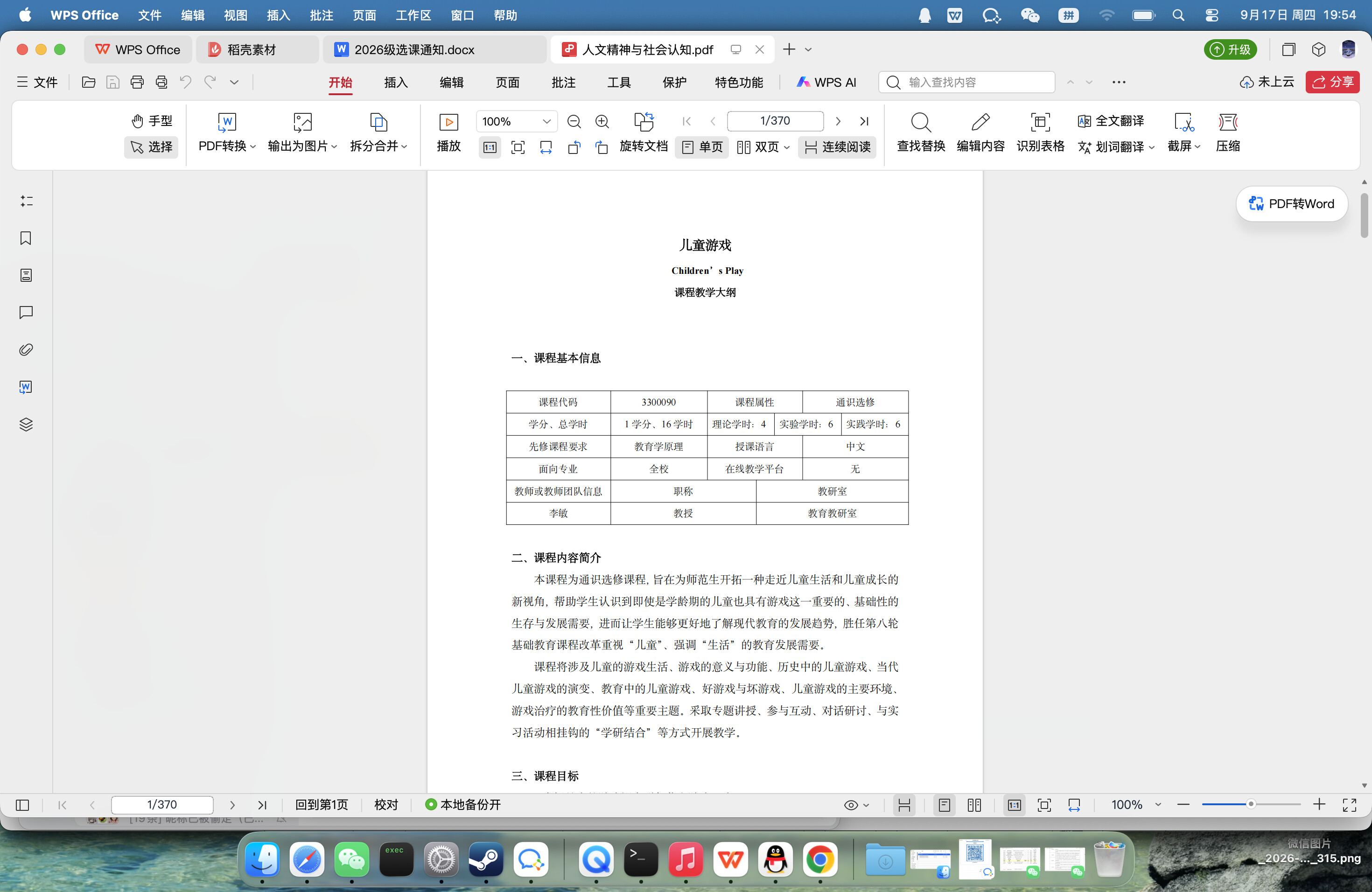Switch to the 批注 ribbon tab

[x=563, y=83]
